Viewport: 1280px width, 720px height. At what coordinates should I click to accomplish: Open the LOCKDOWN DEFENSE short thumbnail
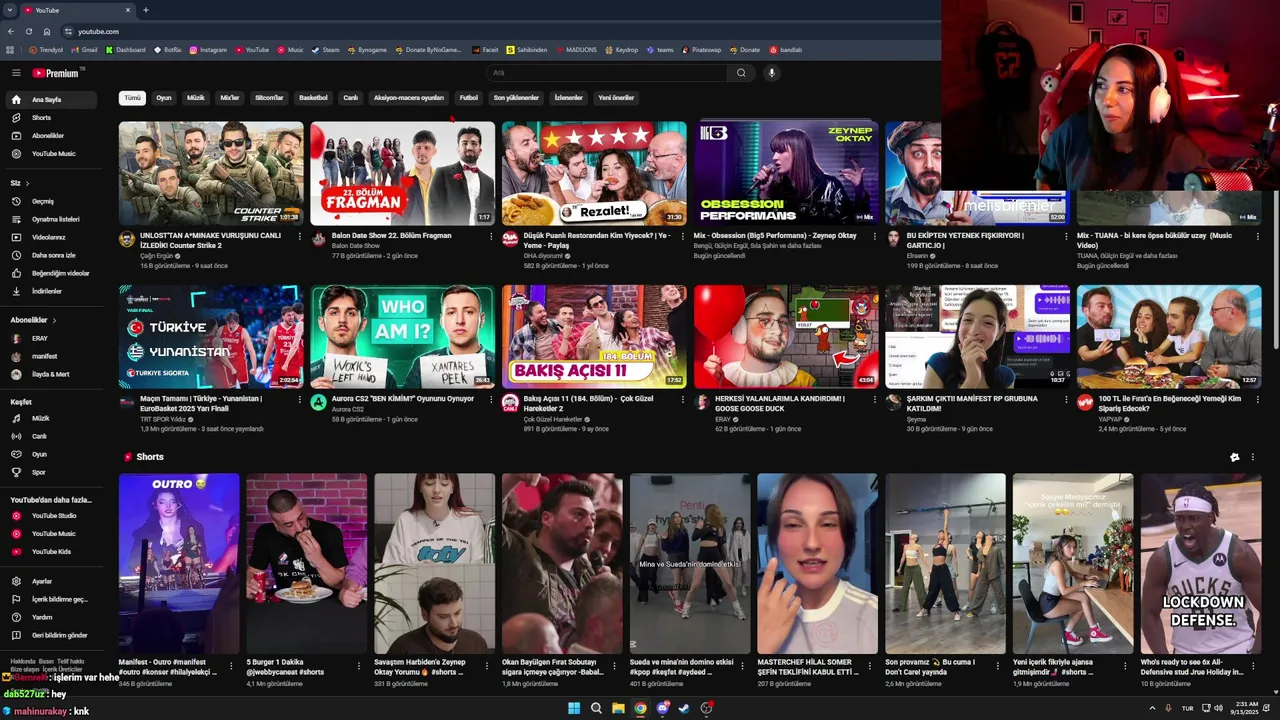tap(1201, 563)
